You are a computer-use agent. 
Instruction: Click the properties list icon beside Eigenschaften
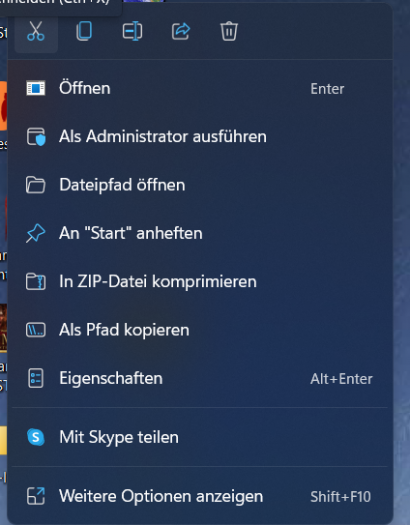36,378
